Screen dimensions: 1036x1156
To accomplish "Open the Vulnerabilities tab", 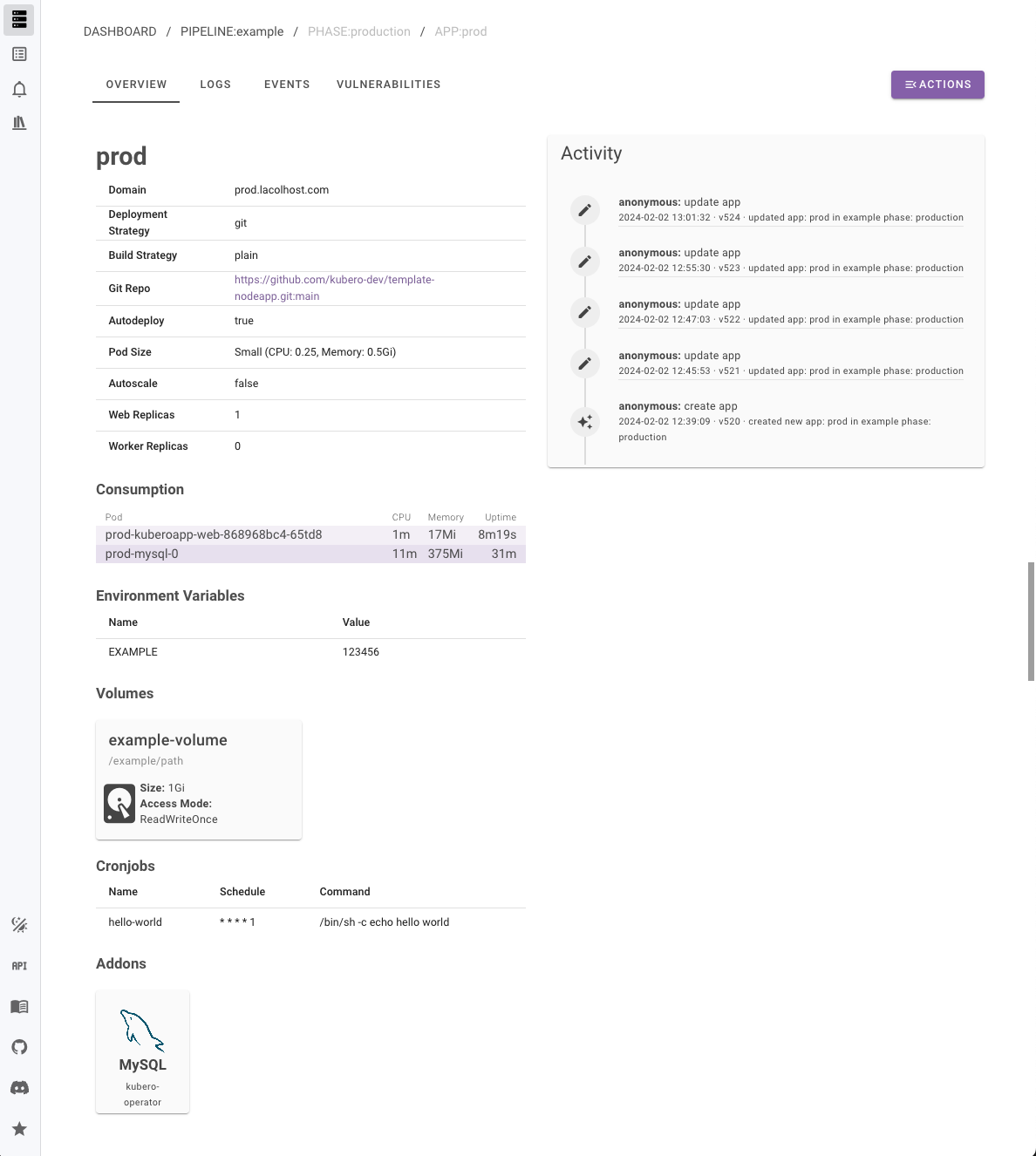I will pos(388,85).
